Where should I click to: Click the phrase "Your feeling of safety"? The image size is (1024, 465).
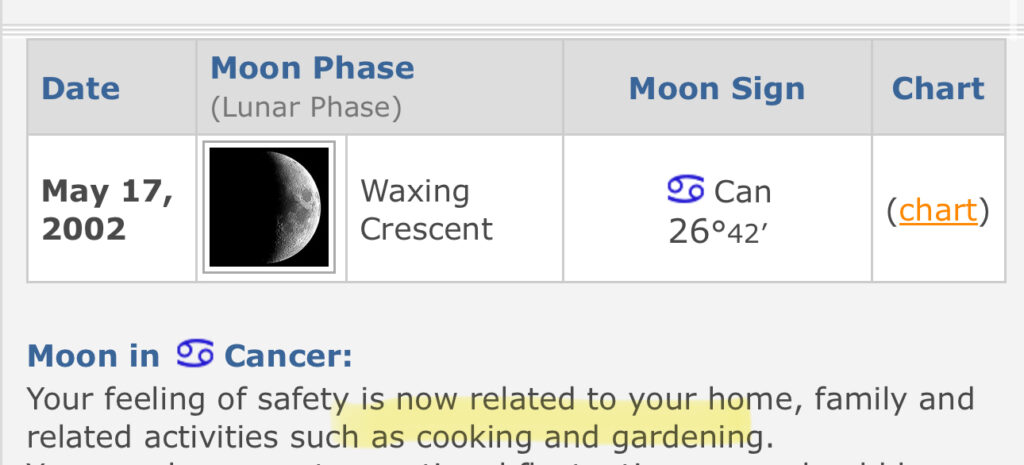tap(187, 400)
